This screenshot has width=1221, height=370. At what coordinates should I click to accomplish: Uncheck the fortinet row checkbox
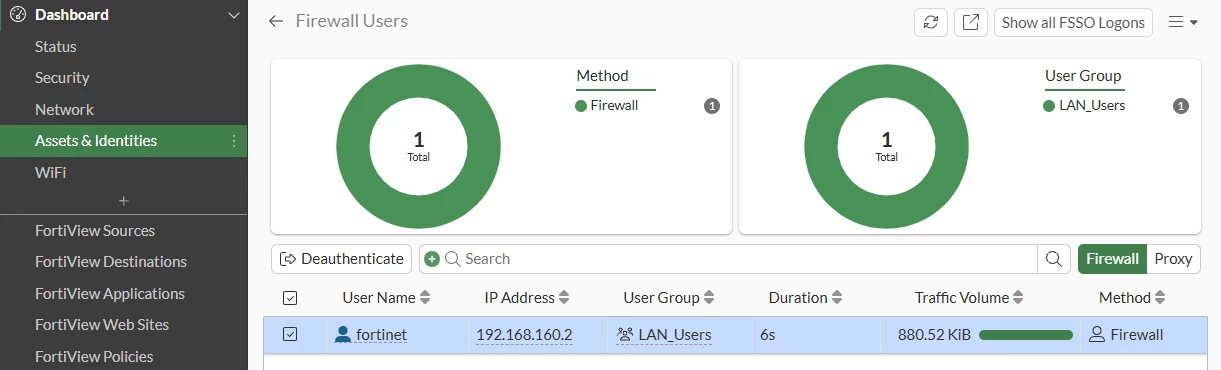click(x=290, y=334)
